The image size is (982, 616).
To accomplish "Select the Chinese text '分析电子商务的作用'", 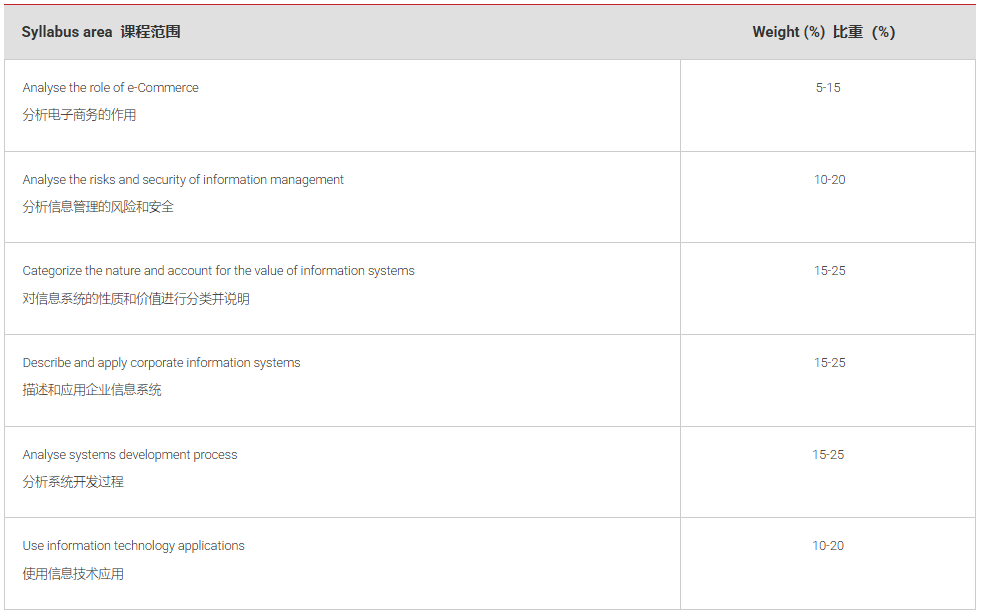I will pos(79,115).
